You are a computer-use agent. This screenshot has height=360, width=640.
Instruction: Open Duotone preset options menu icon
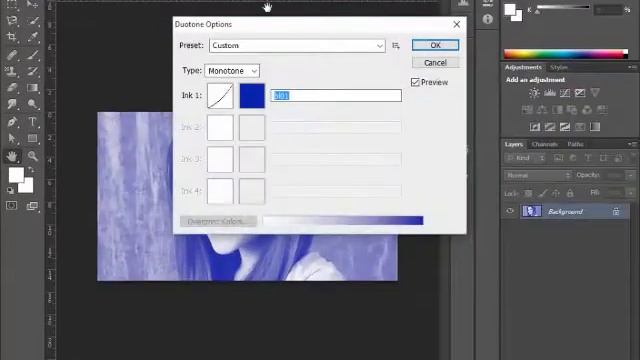(396, 46)
